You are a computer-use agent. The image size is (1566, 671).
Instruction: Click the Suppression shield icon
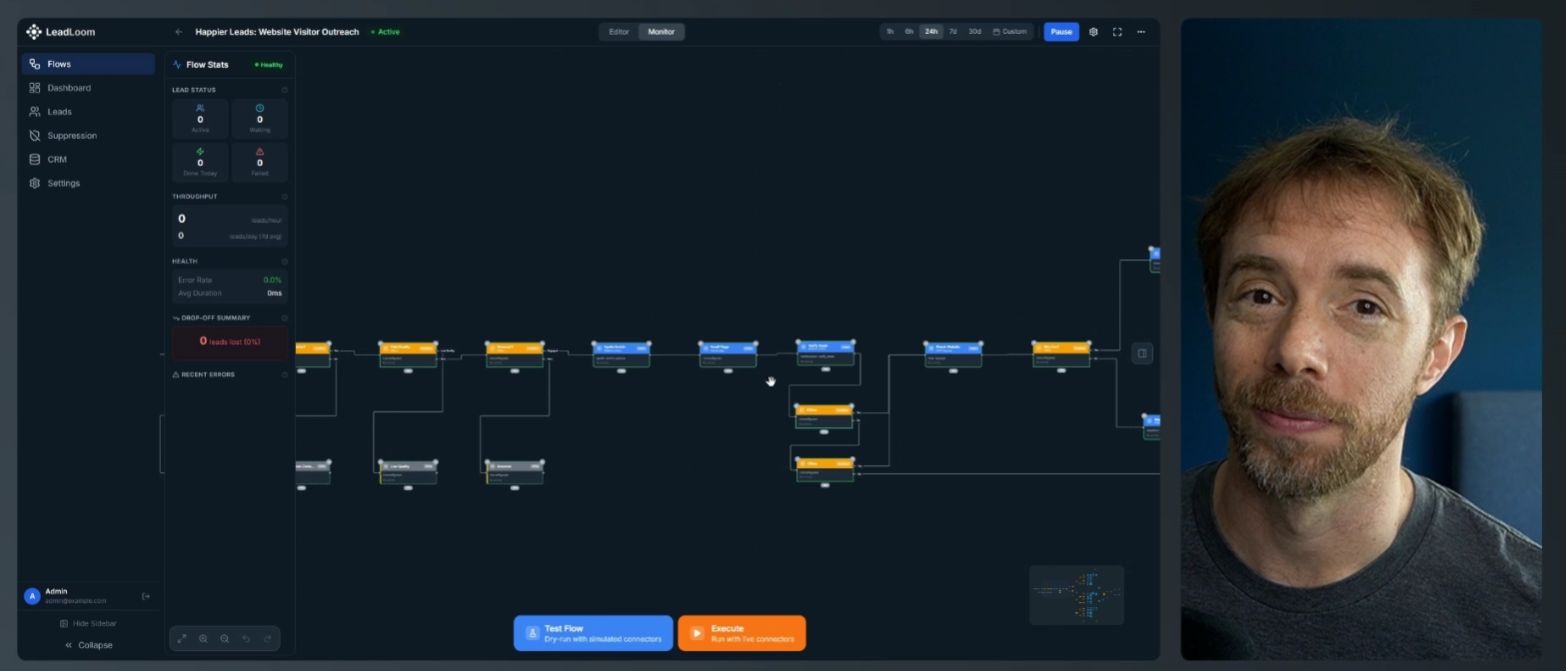(x=35, y=136)
